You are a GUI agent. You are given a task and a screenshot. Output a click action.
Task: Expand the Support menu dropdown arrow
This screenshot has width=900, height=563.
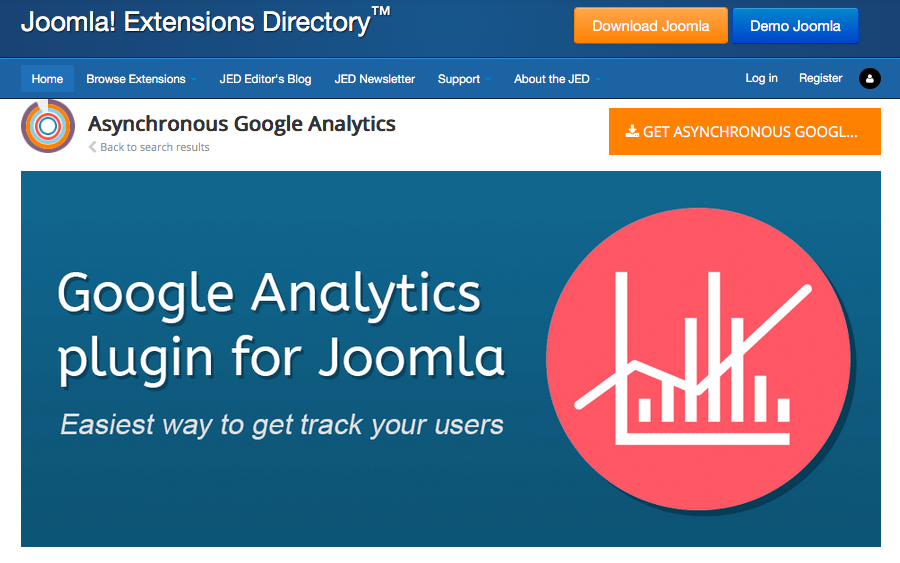coord(488,79)
